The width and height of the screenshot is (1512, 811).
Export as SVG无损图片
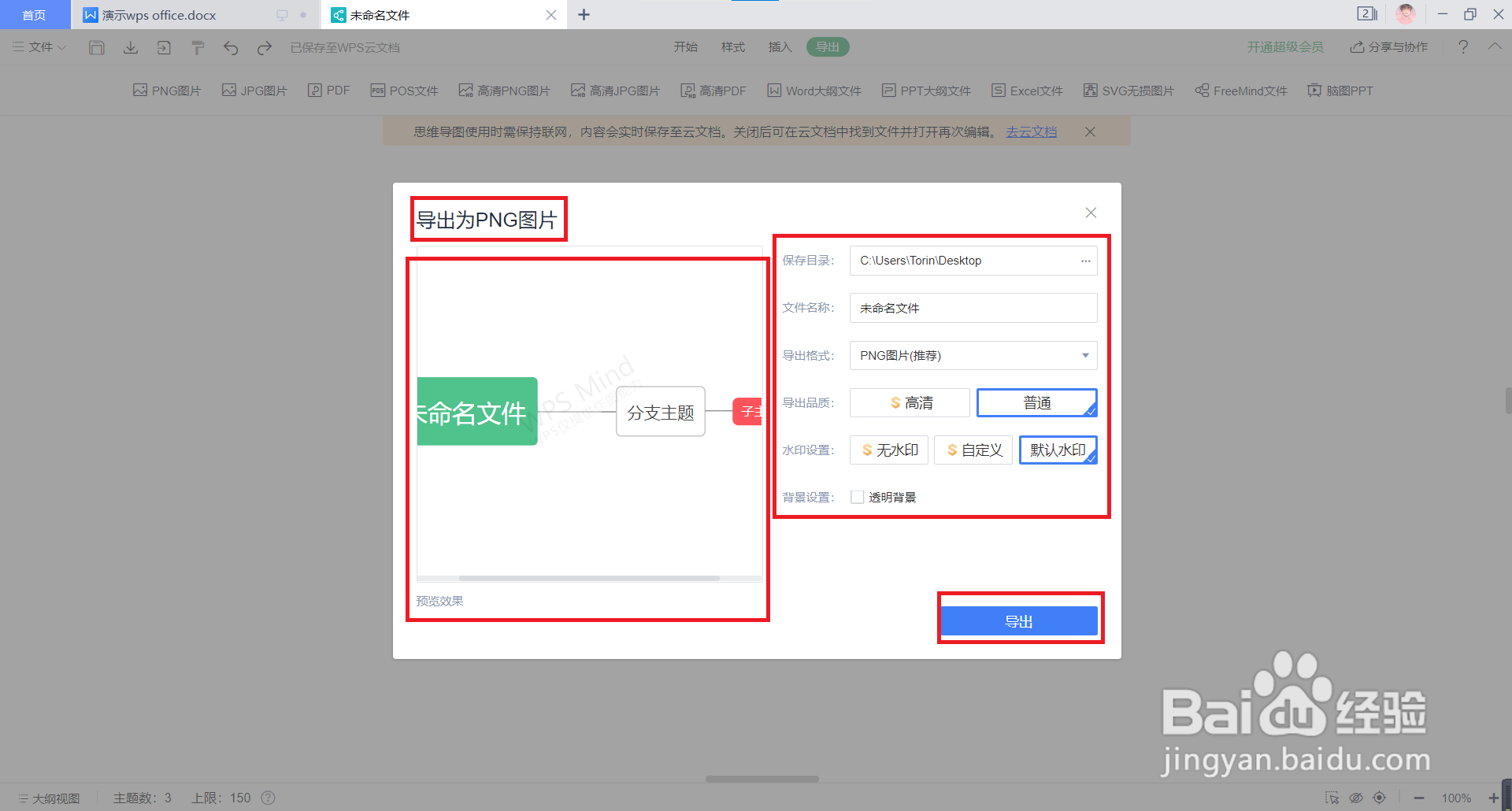pyautogui.click(x=1129, y=91)
